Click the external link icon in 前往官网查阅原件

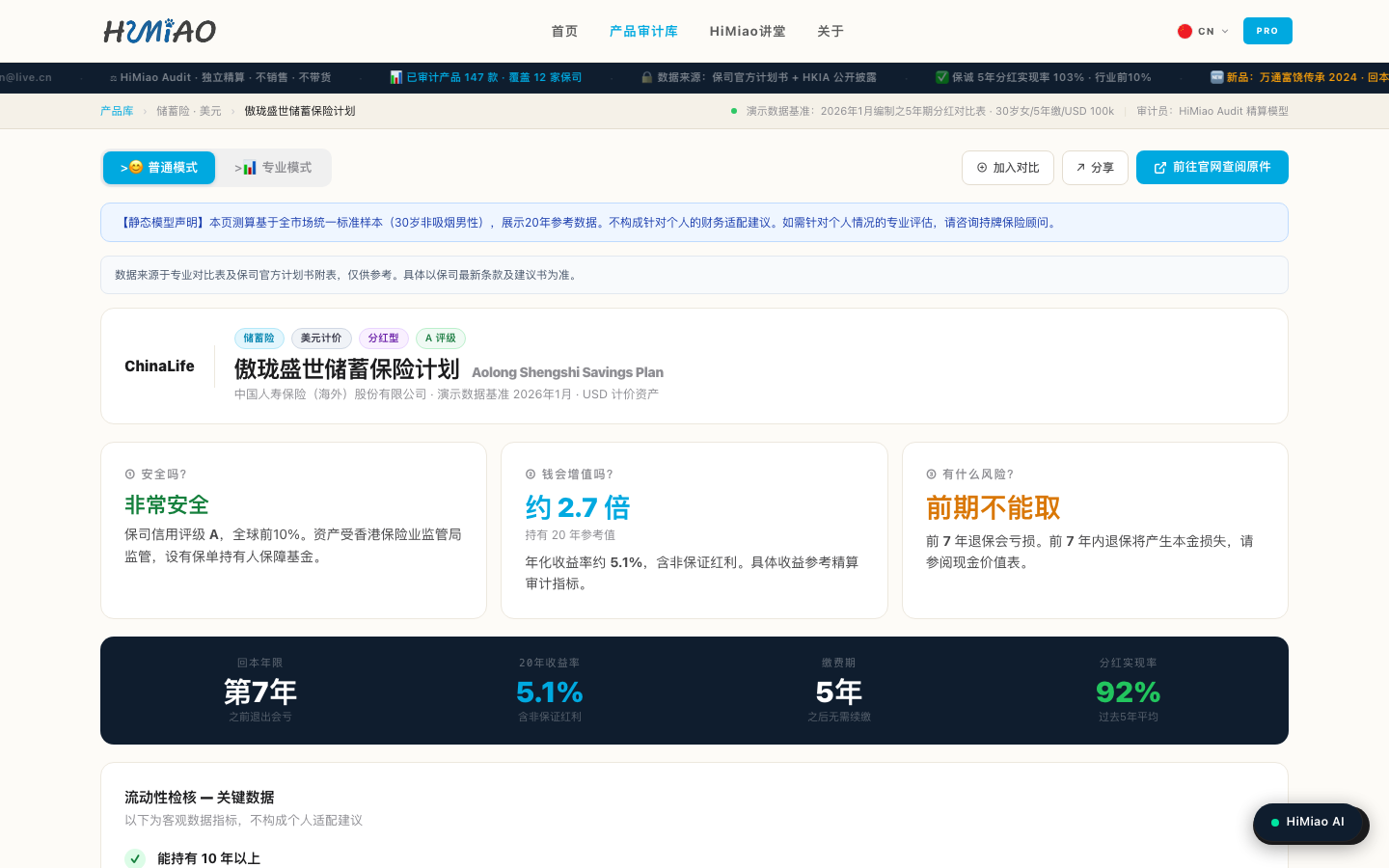point(1160,168)
